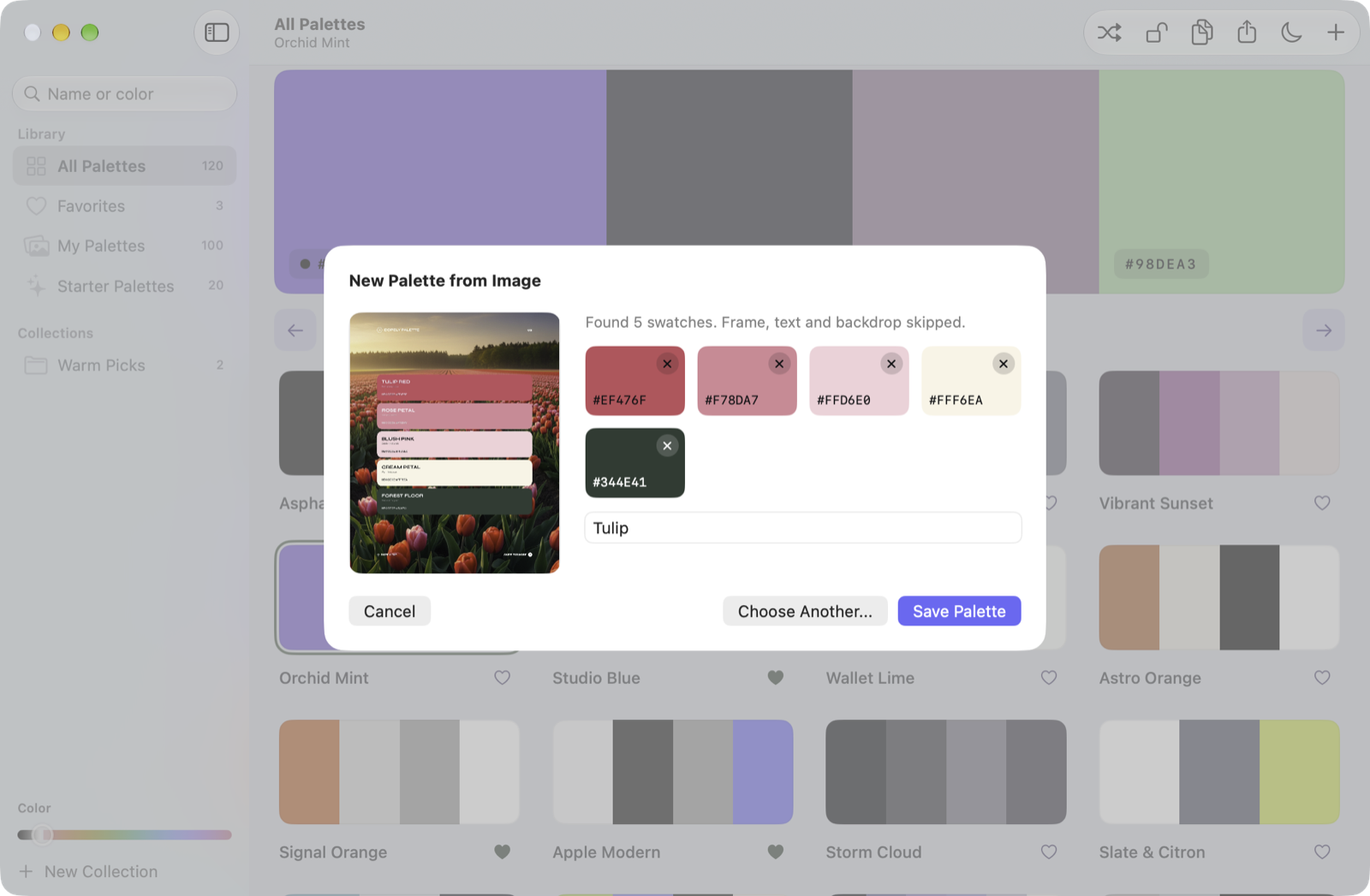Click the Favorites heart icon in sidebar
This screenshot has height=896, width=1370.
pos(36,206)
